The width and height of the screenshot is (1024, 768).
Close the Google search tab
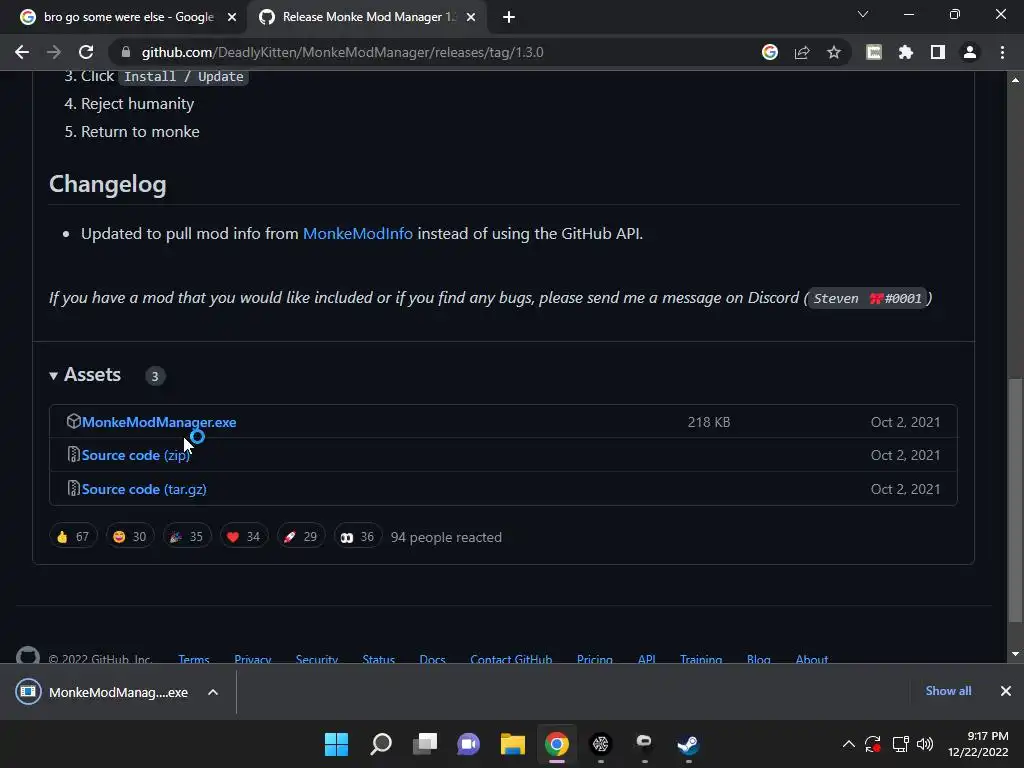[232, 18]
